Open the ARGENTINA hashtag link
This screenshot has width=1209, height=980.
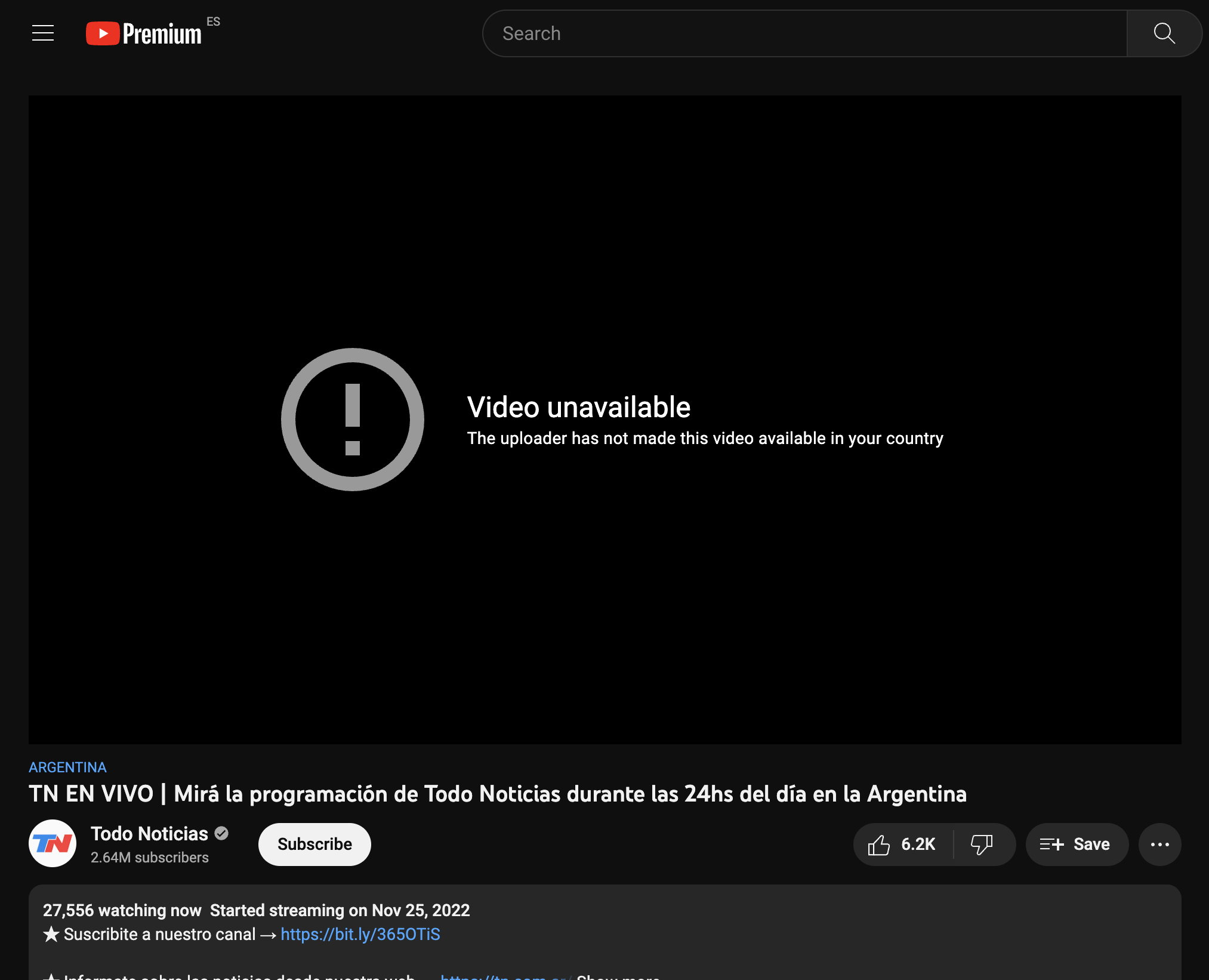[67, 767]
